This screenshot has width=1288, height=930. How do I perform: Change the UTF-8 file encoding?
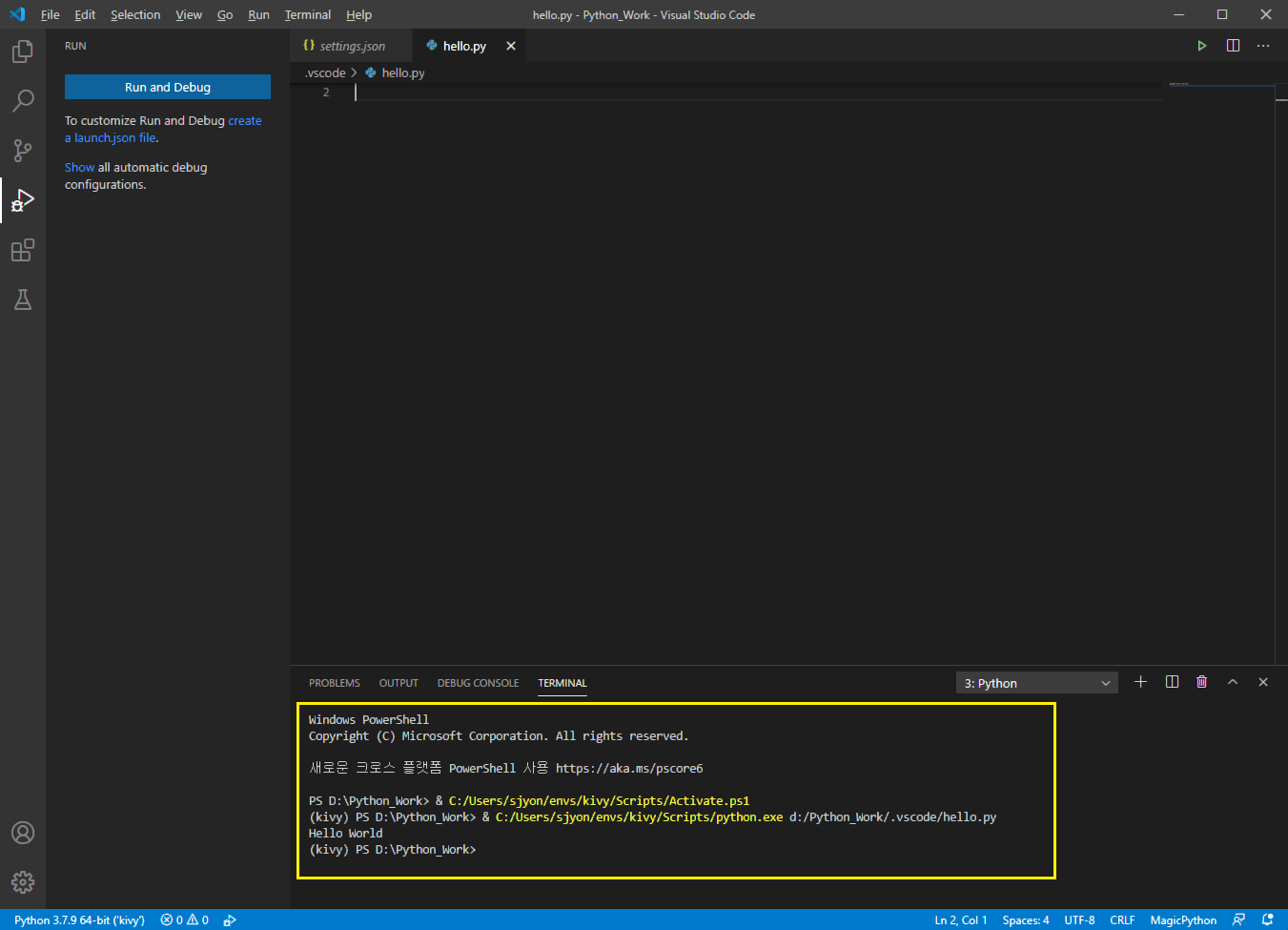1079,920
